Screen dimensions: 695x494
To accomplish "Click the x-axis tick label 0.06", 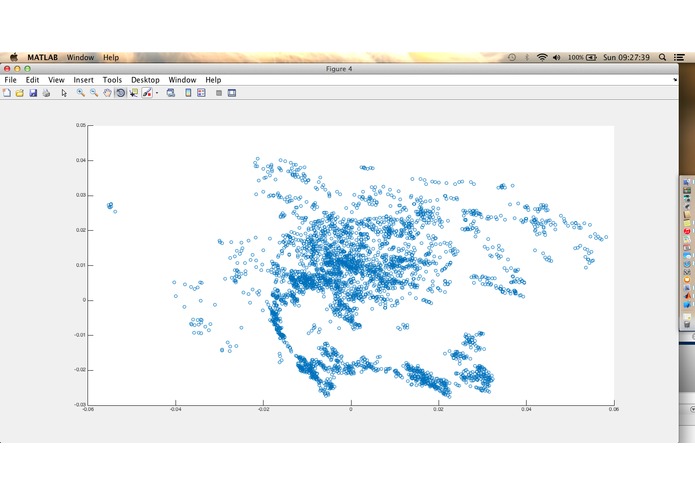I will [613, 409].
